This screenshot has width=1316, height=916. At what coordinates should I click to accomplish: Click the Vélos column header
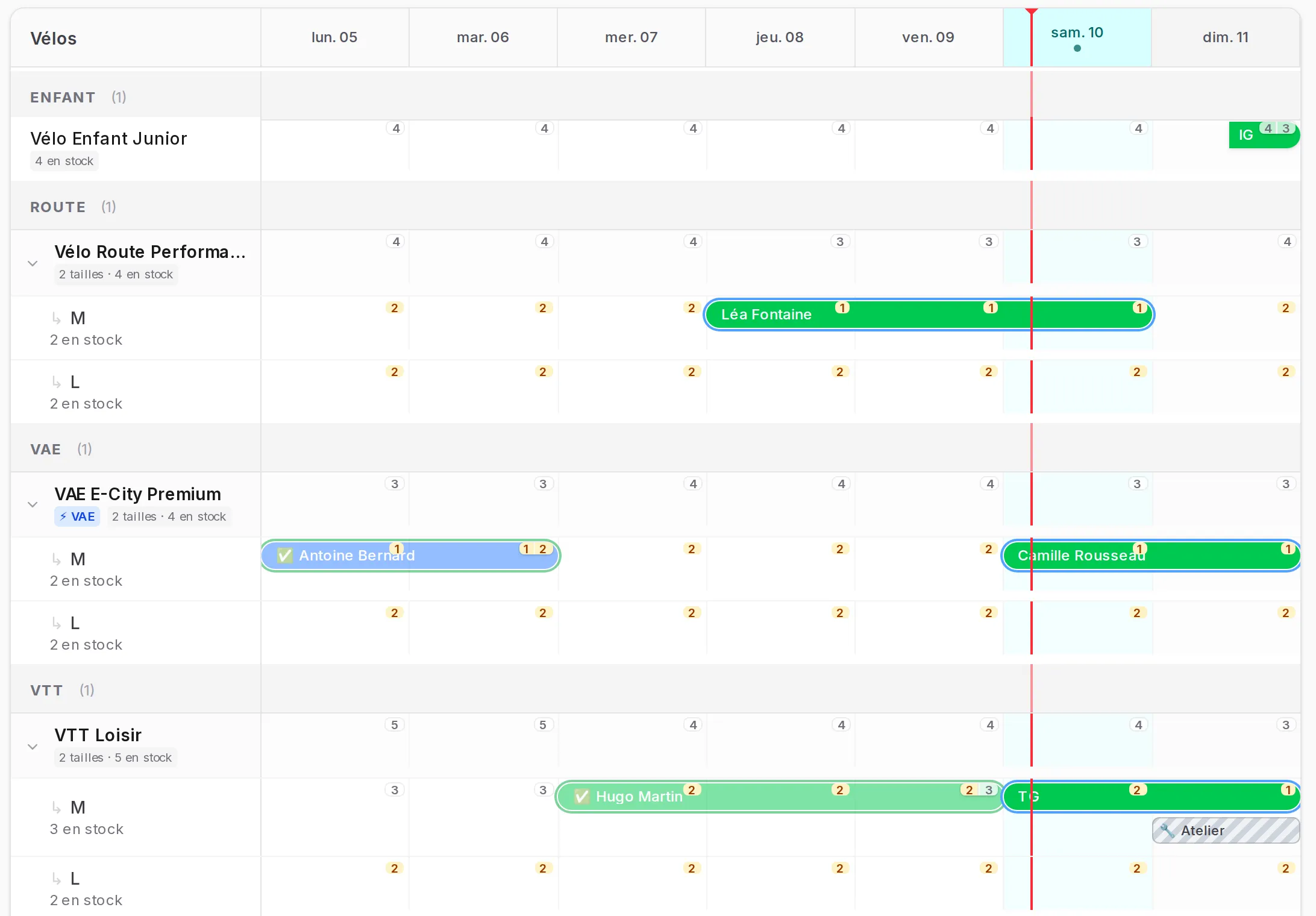click(x=54, y=39)
